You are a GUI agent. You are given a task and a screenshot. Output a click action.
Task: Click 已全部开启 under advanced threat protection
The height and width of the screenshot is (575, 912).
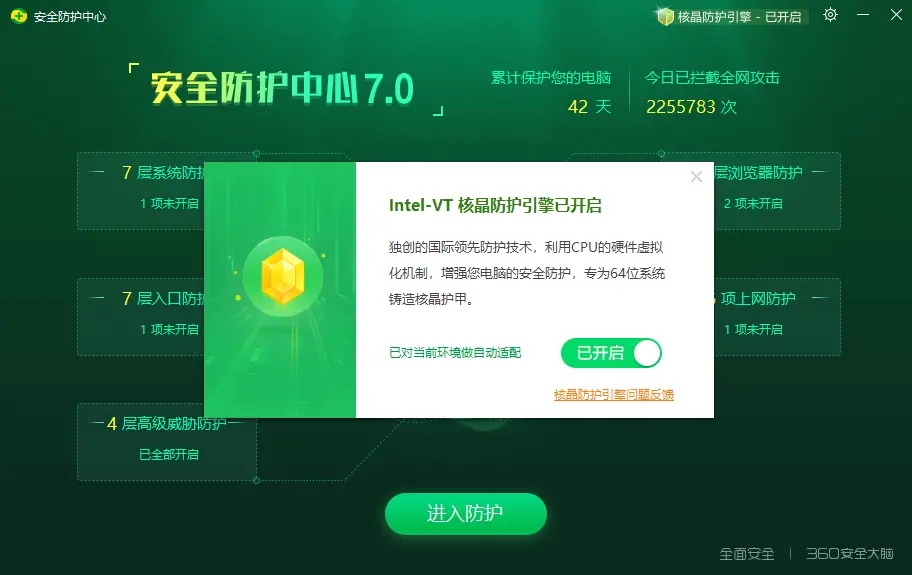169,455
